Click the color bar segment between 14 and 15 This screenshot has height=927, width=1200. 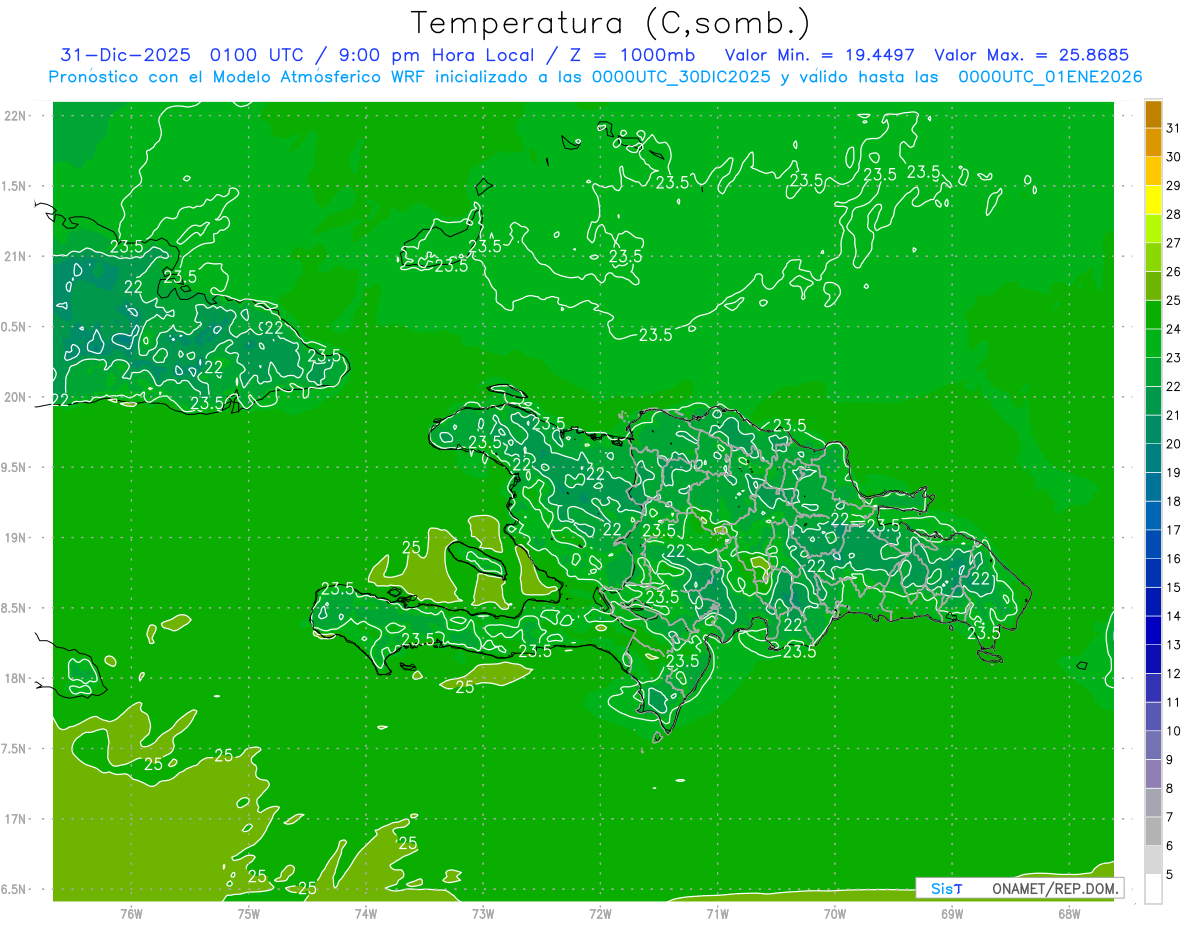[x=1153, y=602]
